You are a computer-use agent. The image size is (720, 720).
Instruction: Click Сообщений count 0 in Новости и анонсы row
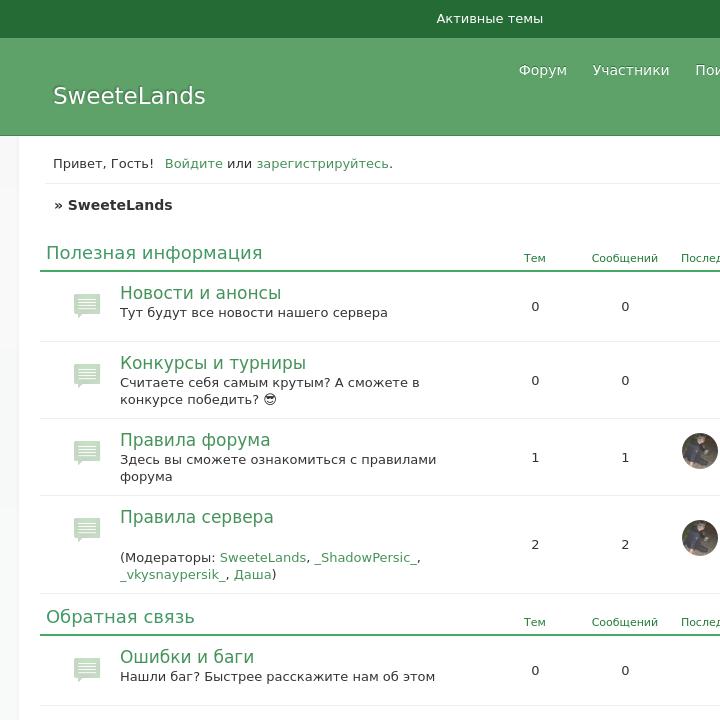(625, 307)
